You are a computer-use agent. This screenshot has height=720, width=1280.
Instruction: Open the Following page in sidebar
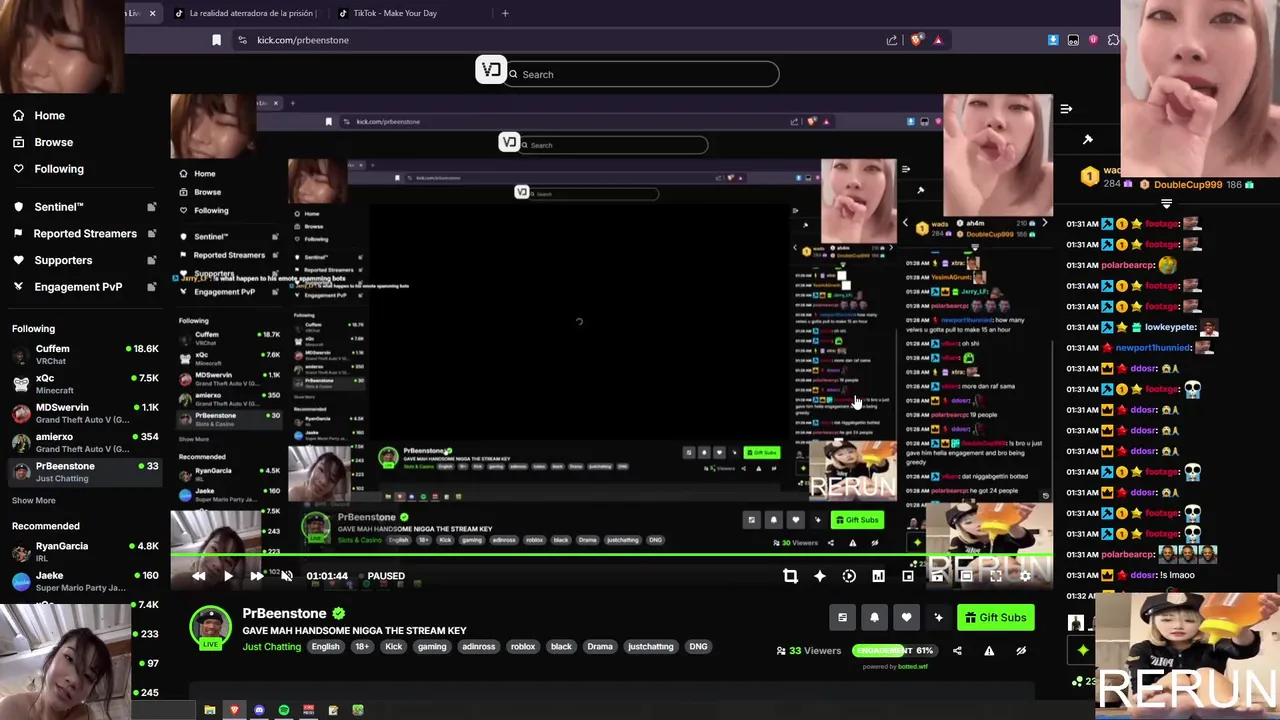click(48, 169)
